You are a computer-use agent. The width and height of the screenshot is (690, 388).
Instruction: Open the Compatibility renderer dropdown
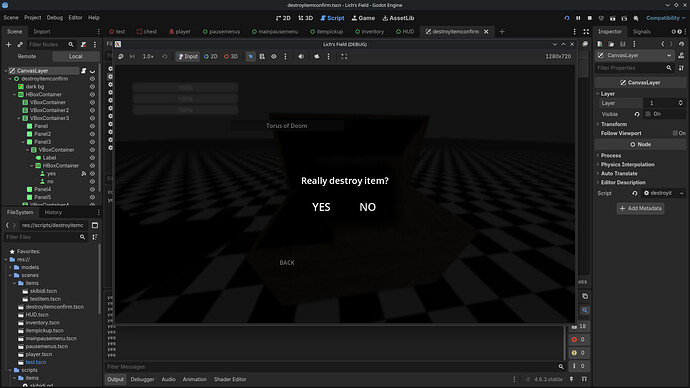point(665,18)
